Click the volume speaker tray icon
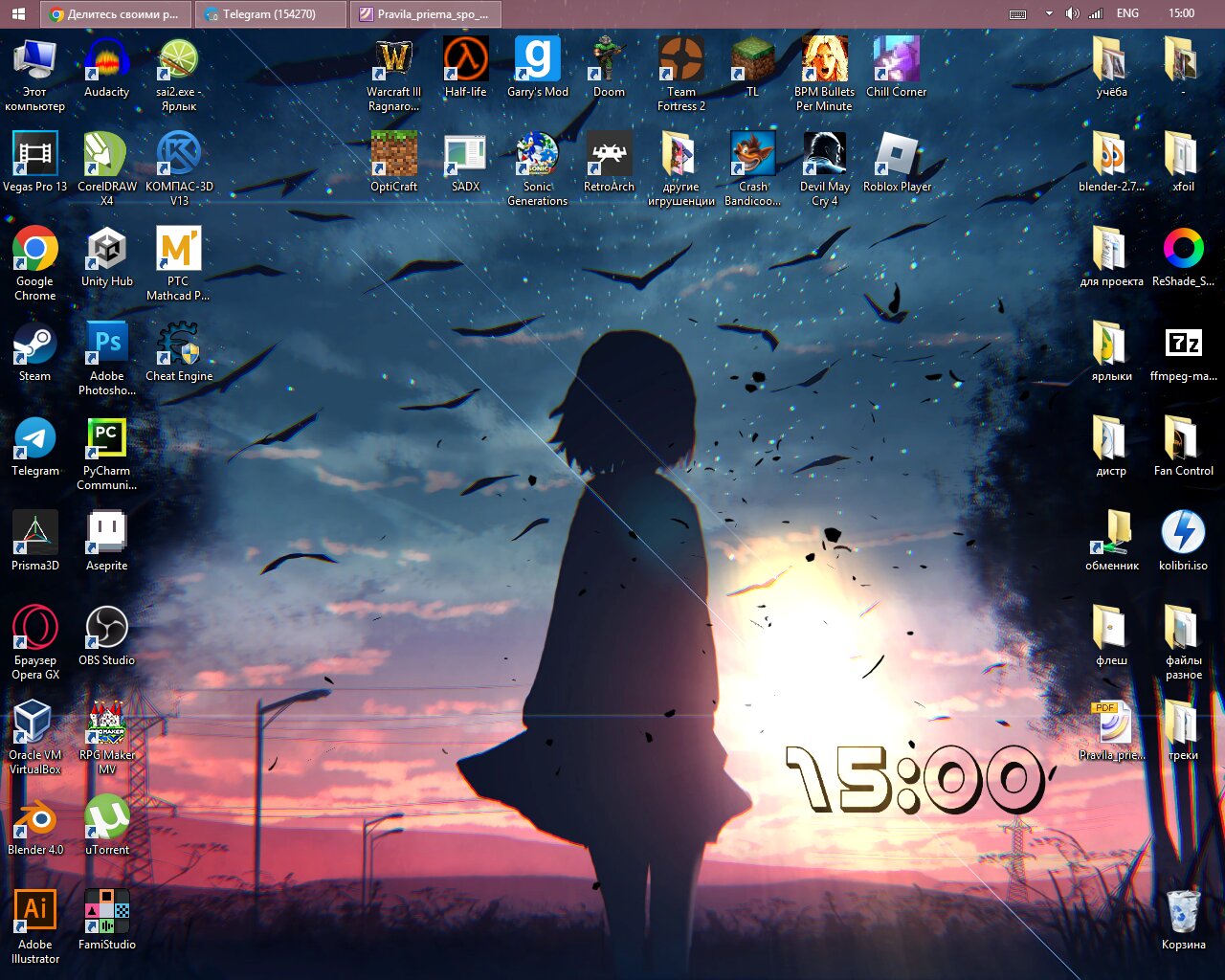 [x=1072, y=13]
